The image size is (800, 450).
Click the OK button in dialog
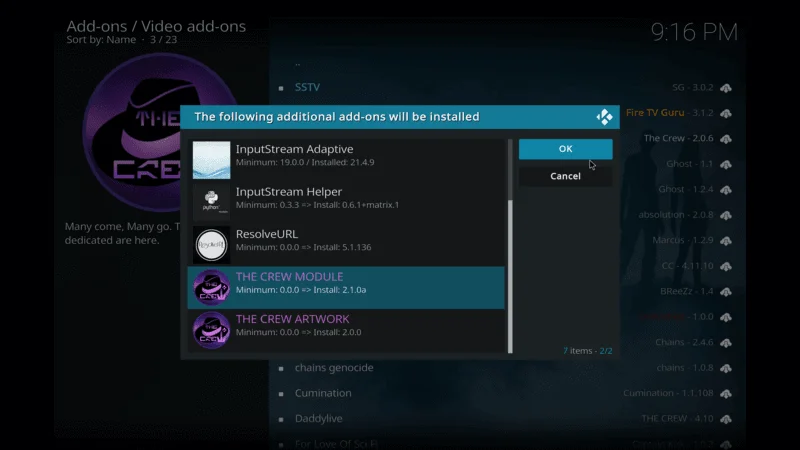pyautogui.click(x=565, y=149)
